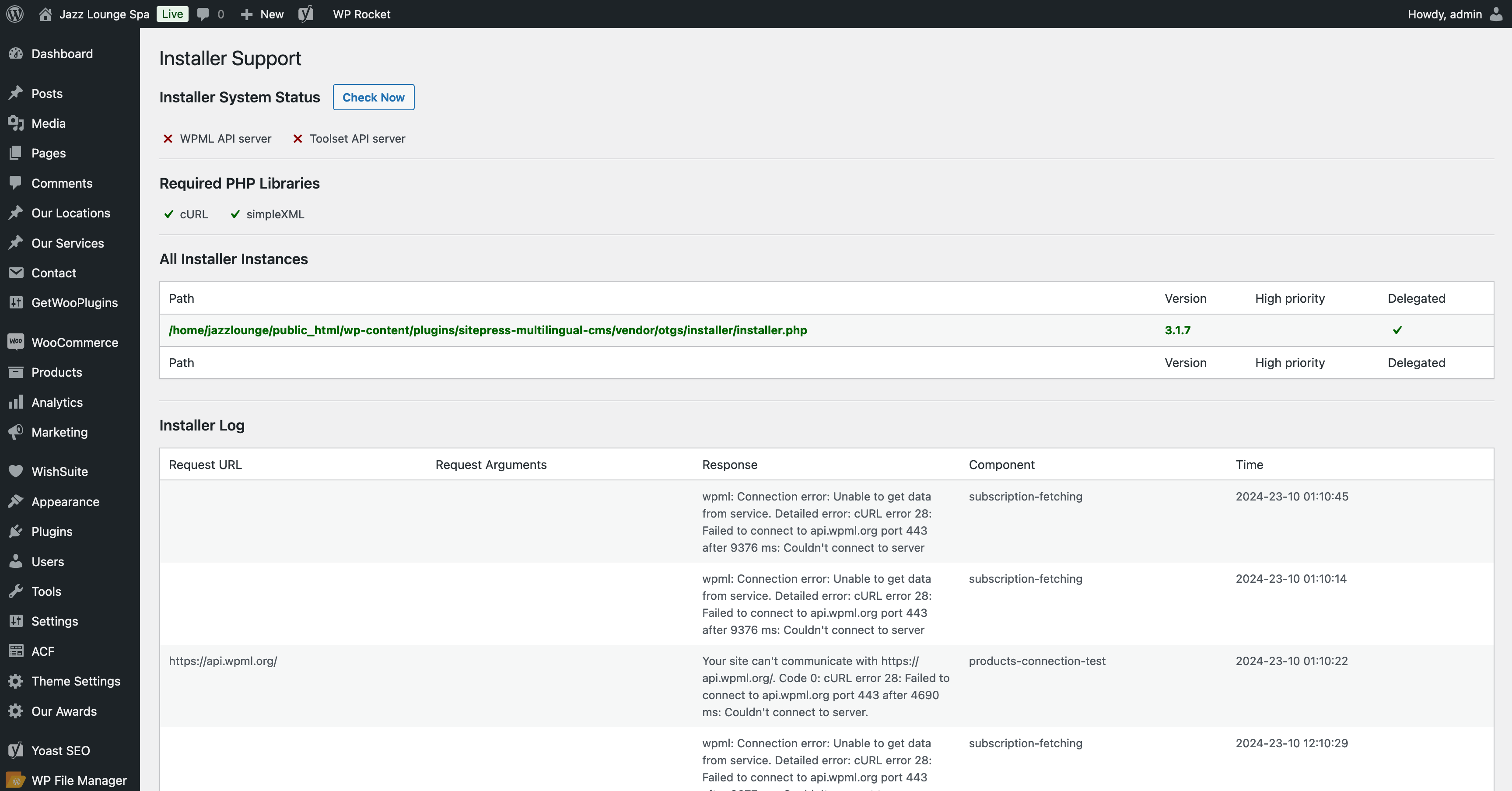Click the green checkmark beside simpleXML
This screenshot has height=791, width=1512.
tap(235, 214)
